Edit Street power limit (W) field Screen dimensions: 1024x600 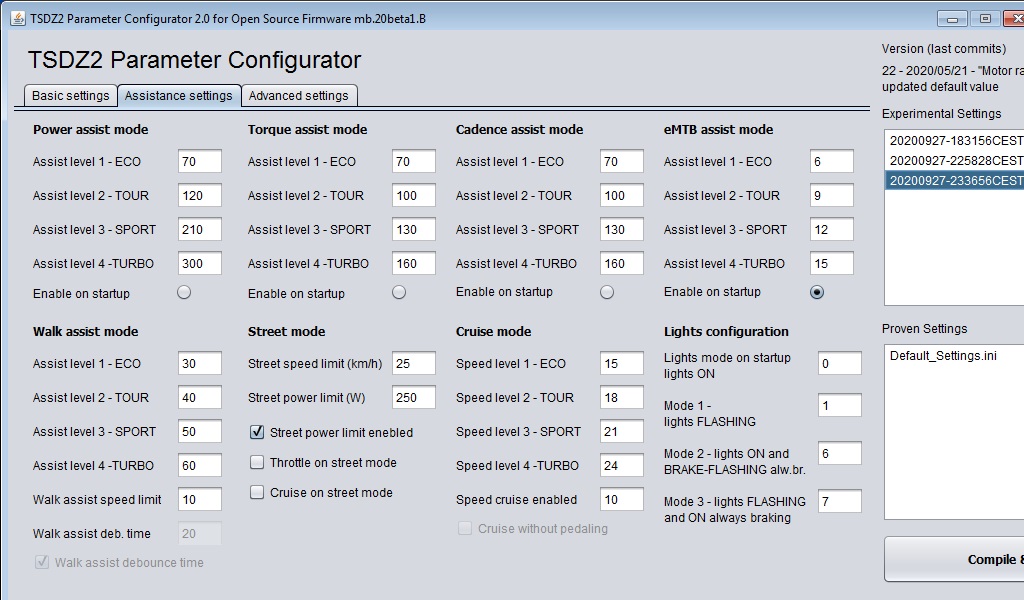(x=414, y=397)
